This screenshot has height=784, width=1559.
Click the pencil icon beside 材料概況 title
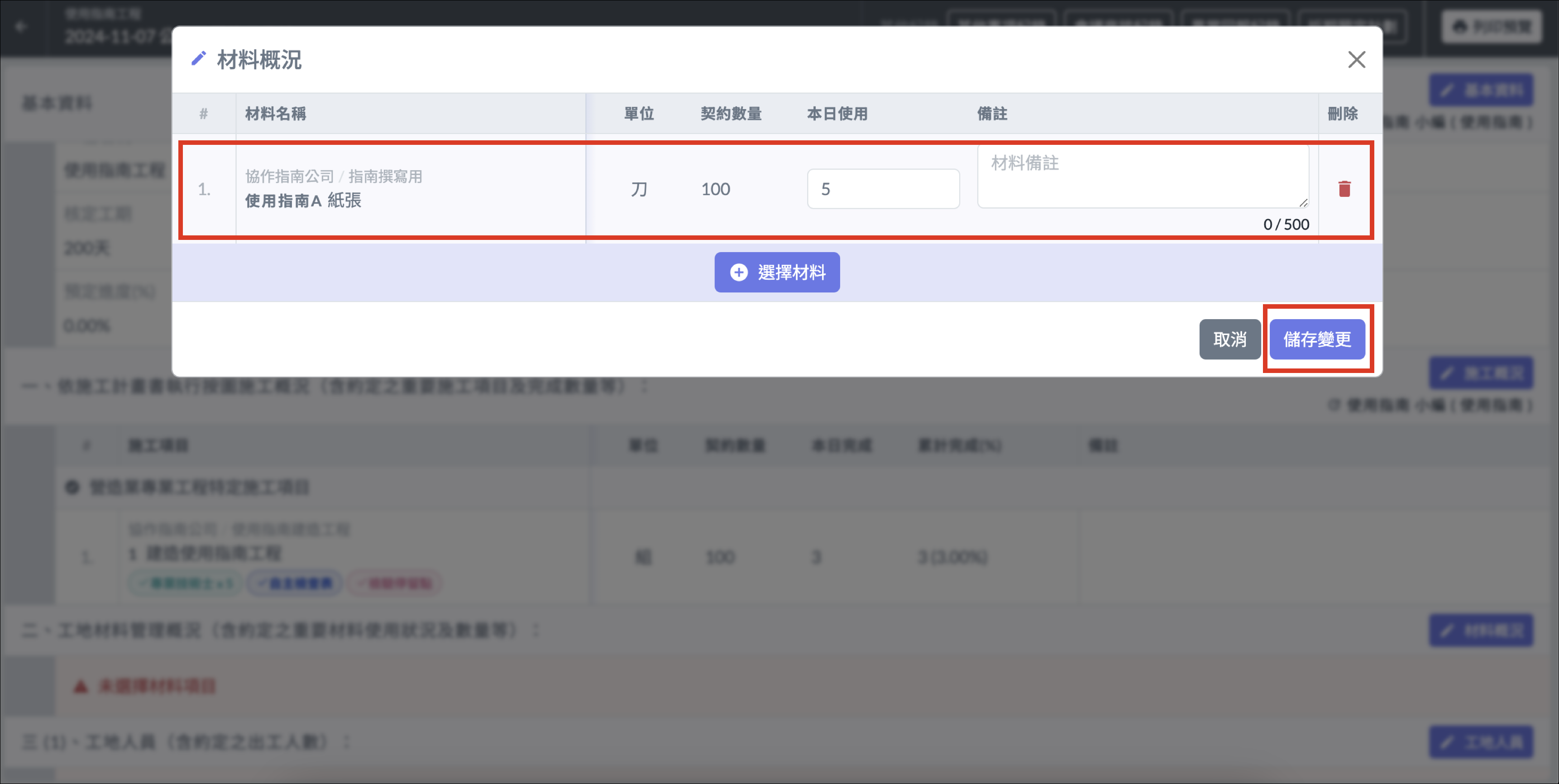pos(199,59)
